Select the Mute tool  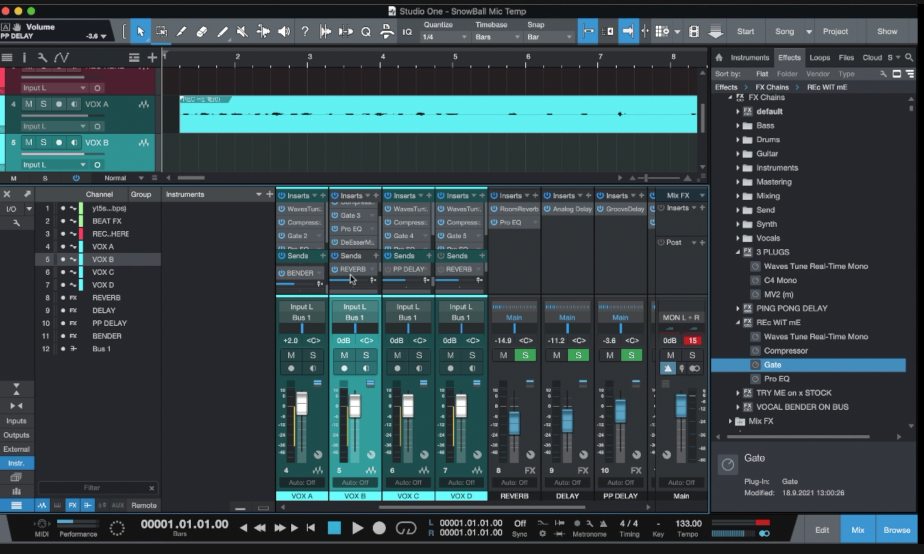coord(242,31)
